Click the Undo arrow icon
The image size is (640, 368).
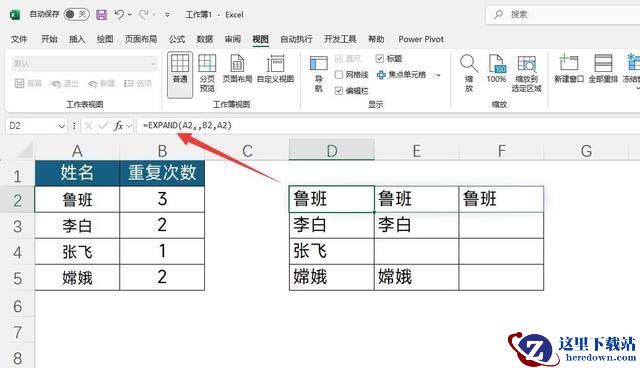click(x=119, y=15)
